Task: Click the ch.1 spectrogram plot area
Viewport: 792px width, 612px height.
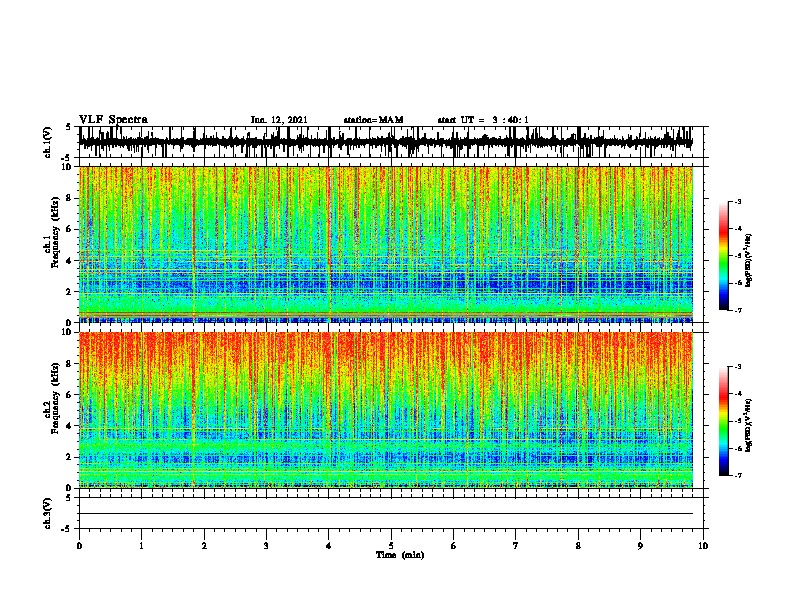Action: [x=386, y=244]
